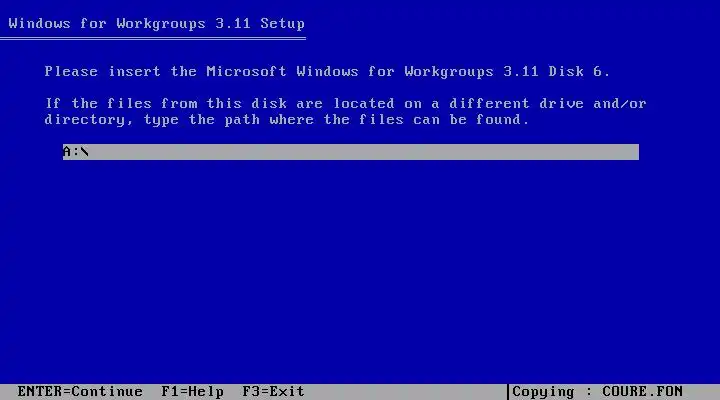Click the ENTER=Continue label in status bar
Screen dimensions: 720x400
point(80,392)
